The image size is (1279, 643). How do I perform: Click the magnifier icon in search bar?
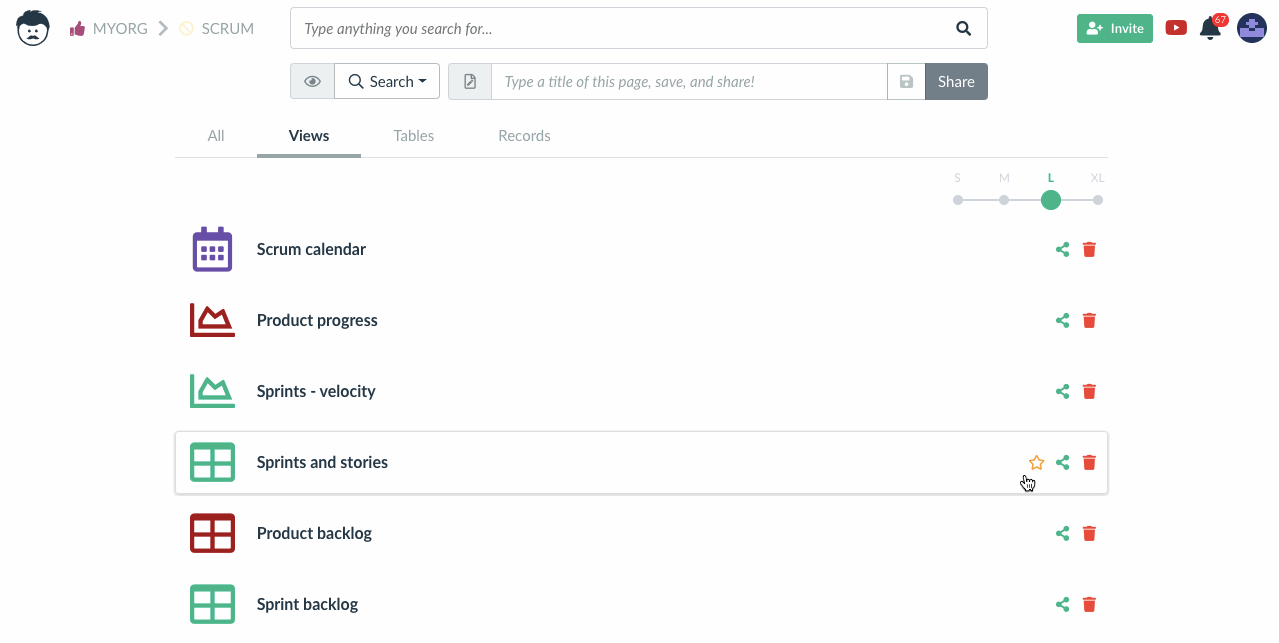pyautogui.click(x=963, y=28)
